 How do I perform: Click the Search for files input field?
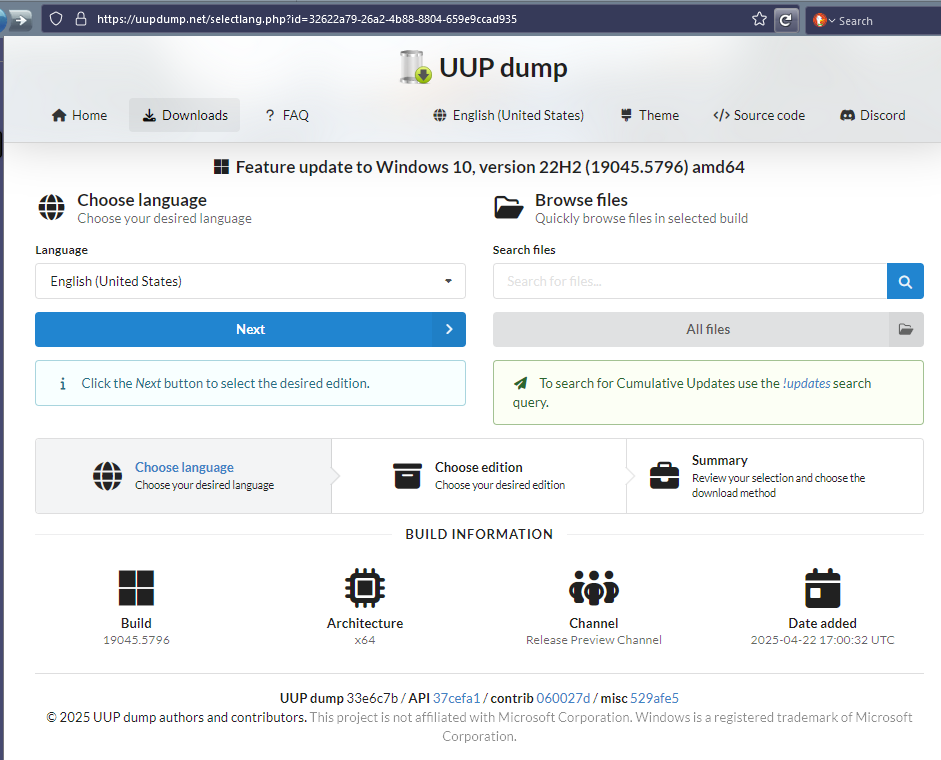690,281
